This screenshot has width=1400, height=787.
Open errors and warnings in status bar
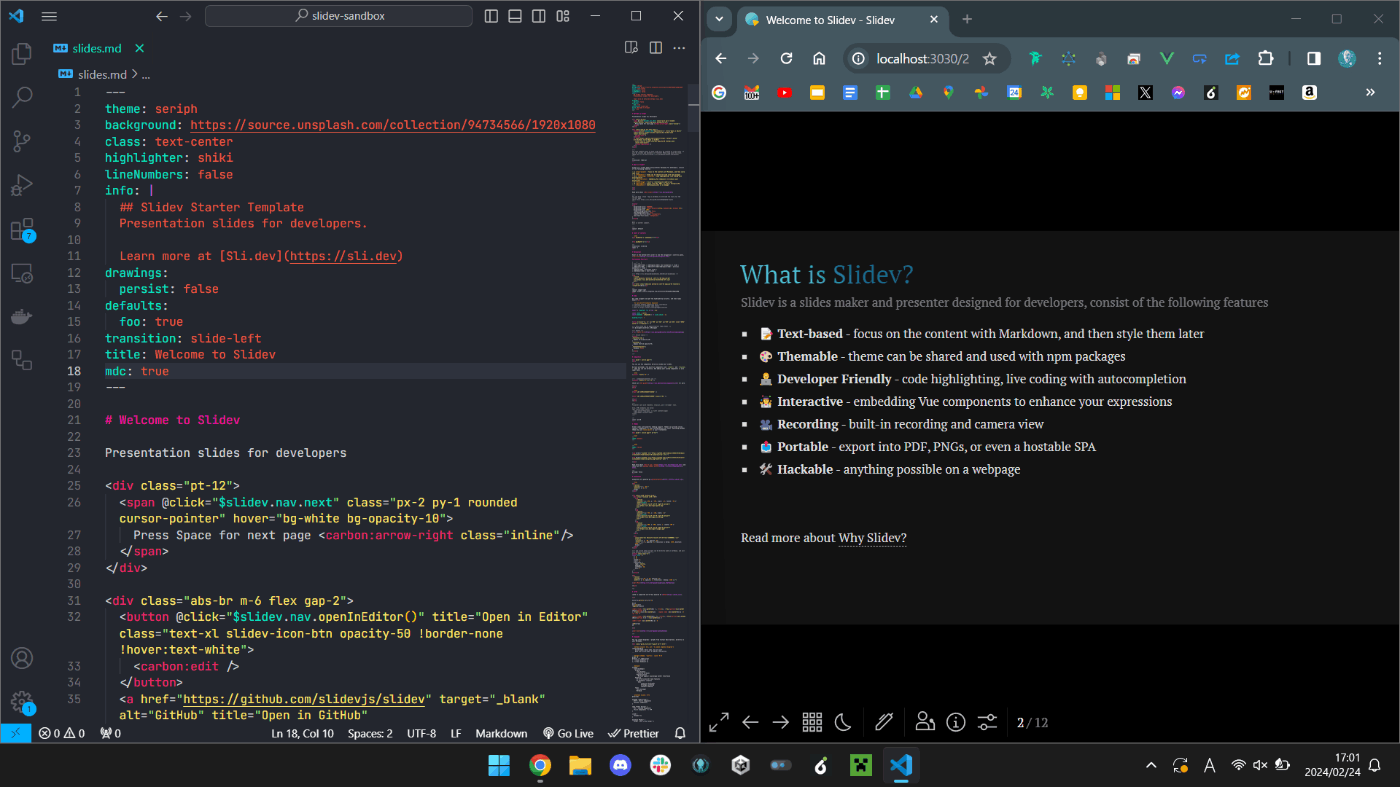(x=62, y=733)
